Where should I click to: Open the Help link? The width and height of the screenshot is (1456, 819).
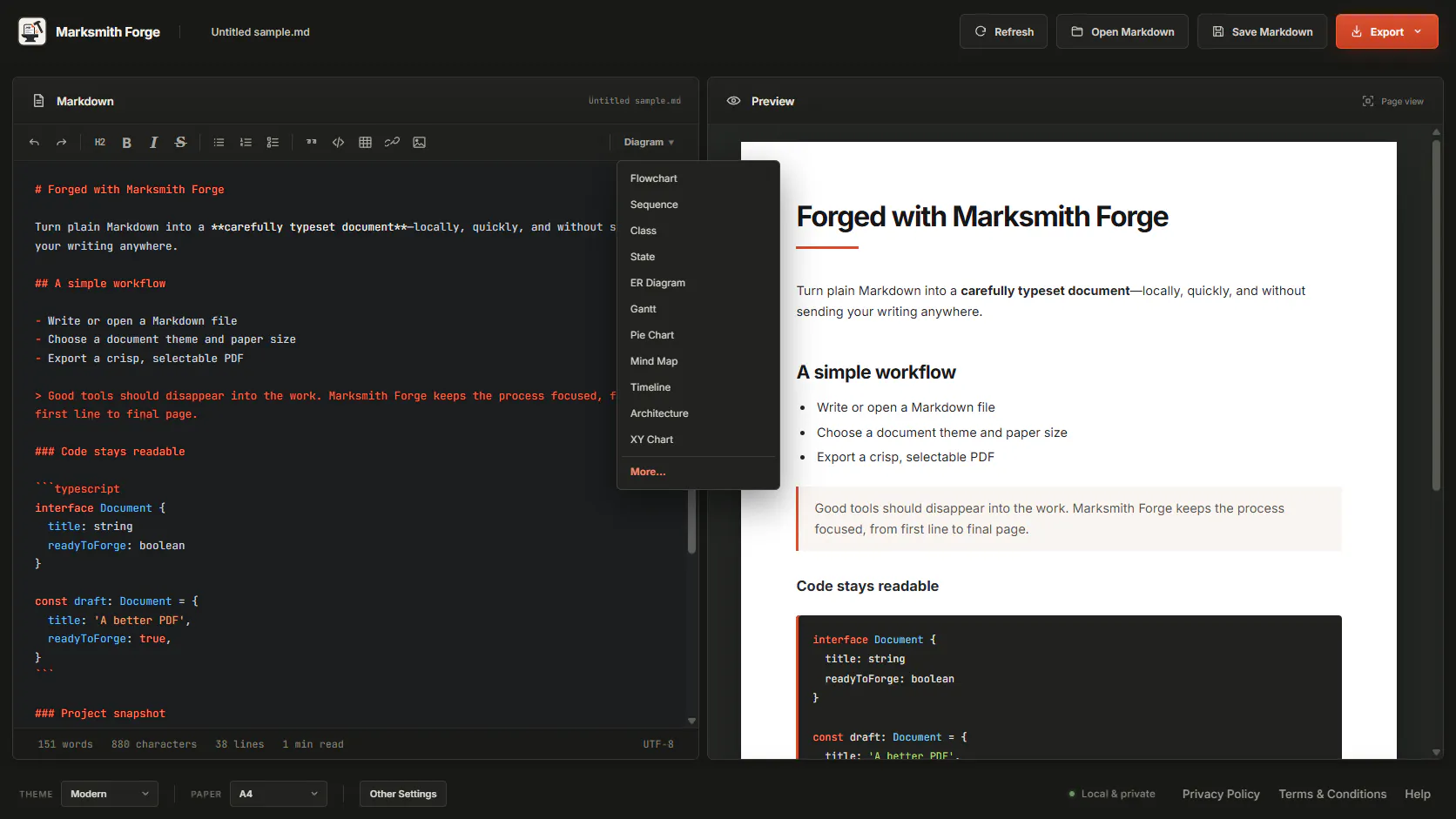tap(1418, 794)
